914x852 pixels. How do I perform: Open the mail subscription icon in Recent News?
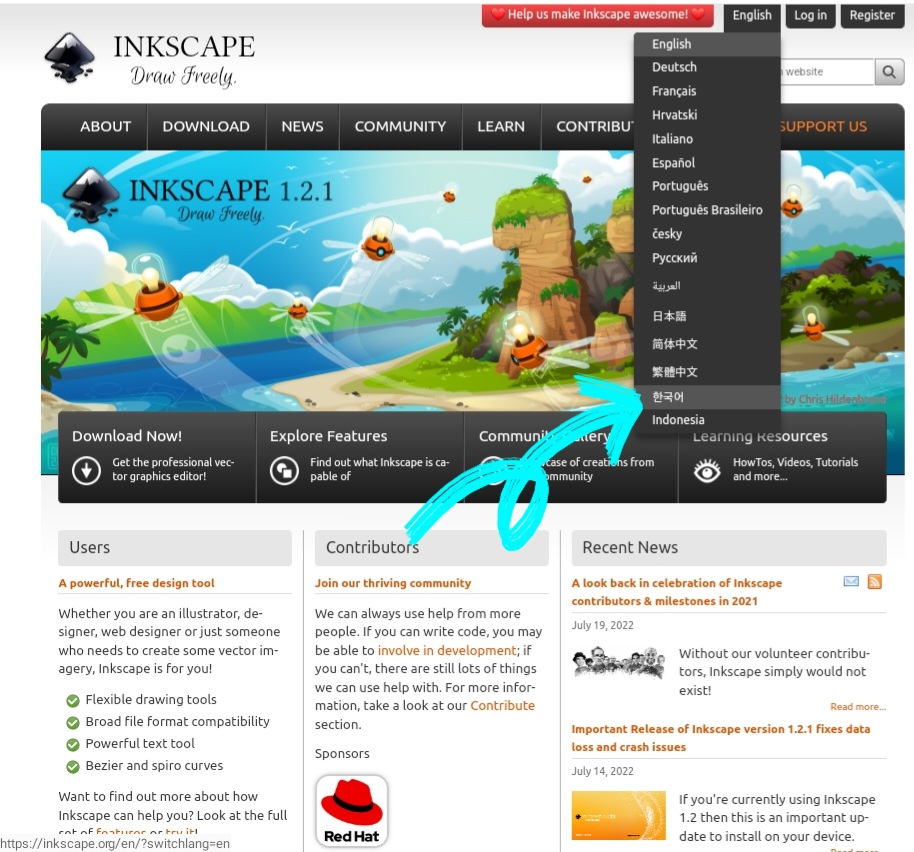(851, 581)
